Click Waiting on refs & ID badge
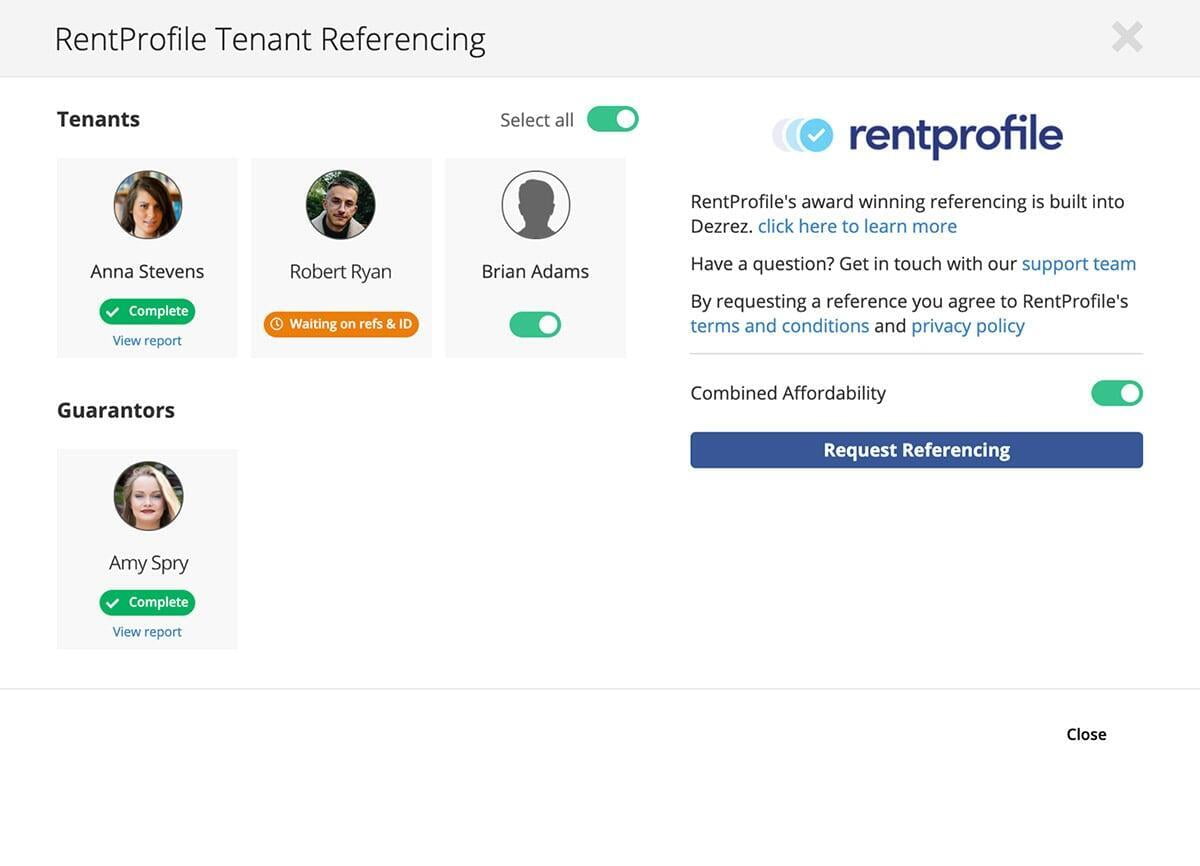The width and height of the screenshot is (1200, 866). [x=341, y=324]
